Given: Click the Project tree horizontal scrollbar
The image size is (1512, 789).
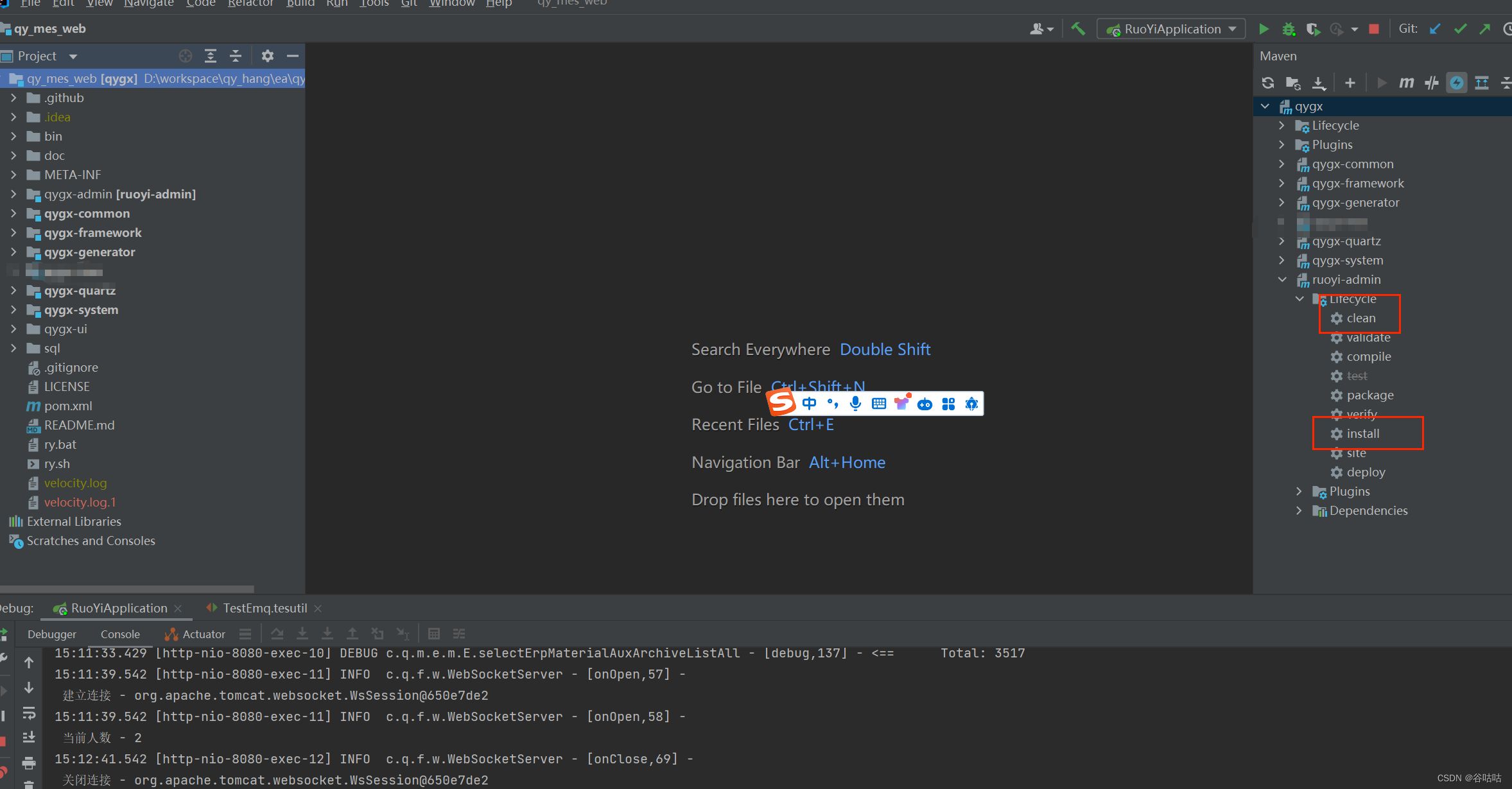Looking at the screenshot, I should (127, 589).
